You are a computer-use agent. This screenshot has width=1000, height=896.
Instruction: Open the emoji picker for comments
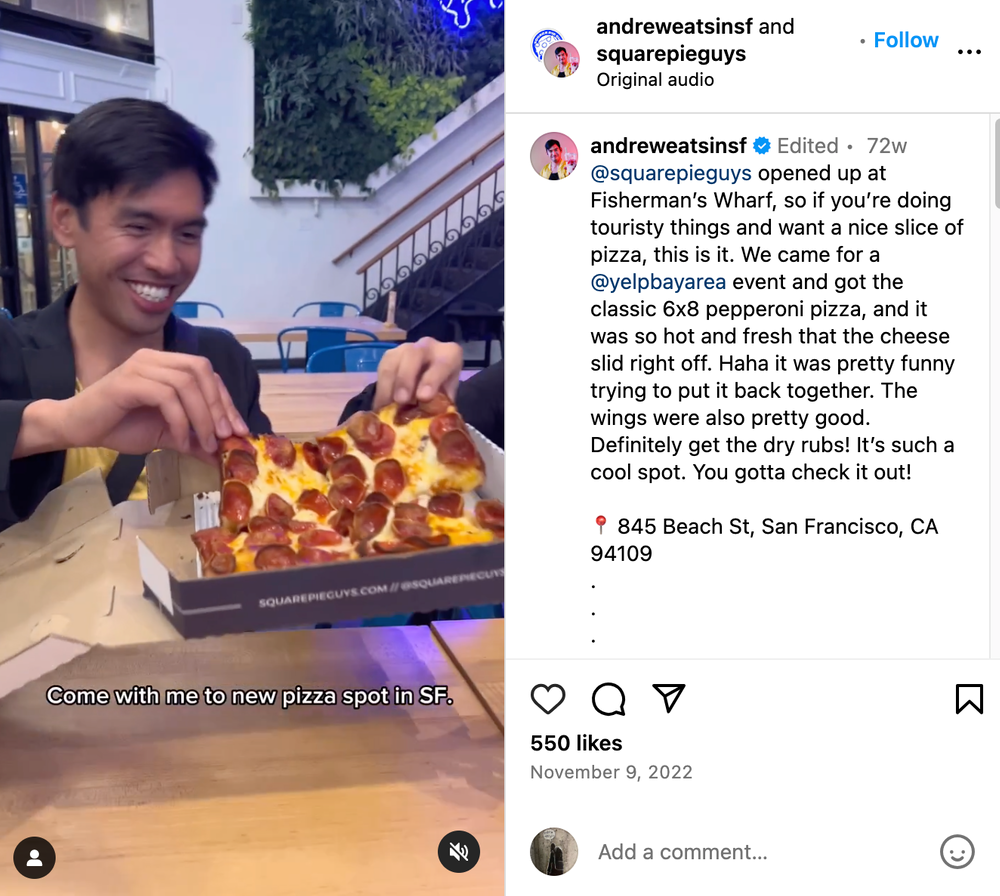(957, 852)
